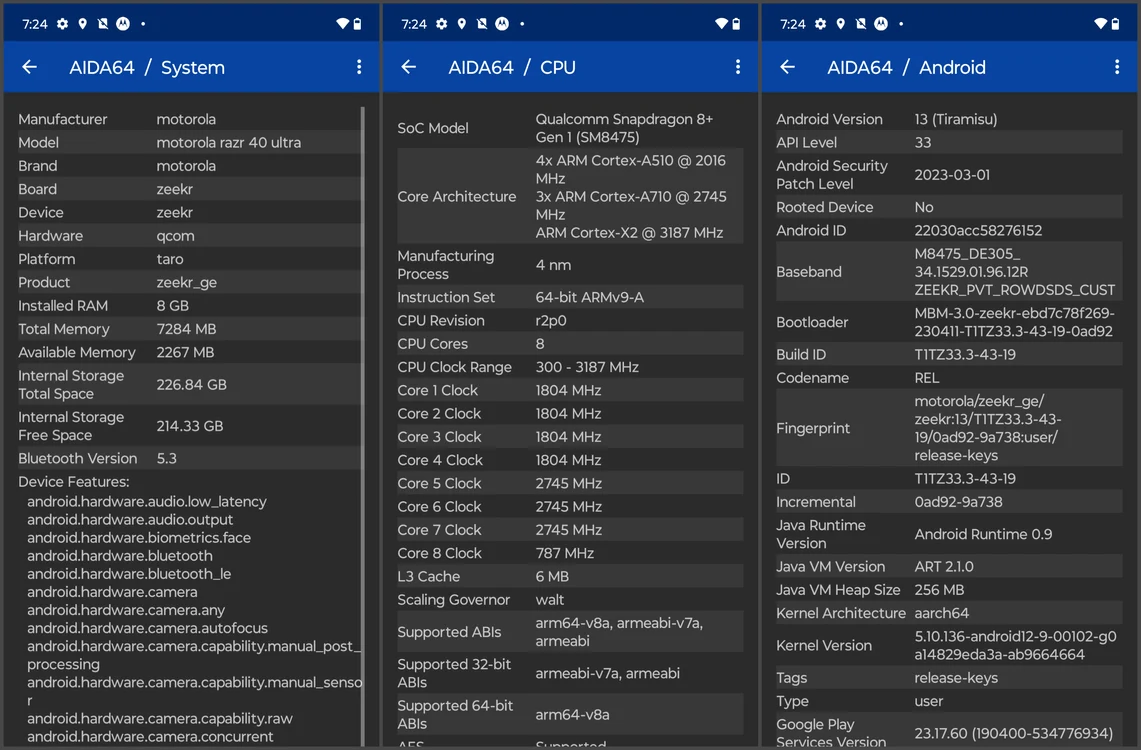This screenshot has height=750, width=1141.
Task: Go back from the AIDA64 CPU screen
Action: 409,68
